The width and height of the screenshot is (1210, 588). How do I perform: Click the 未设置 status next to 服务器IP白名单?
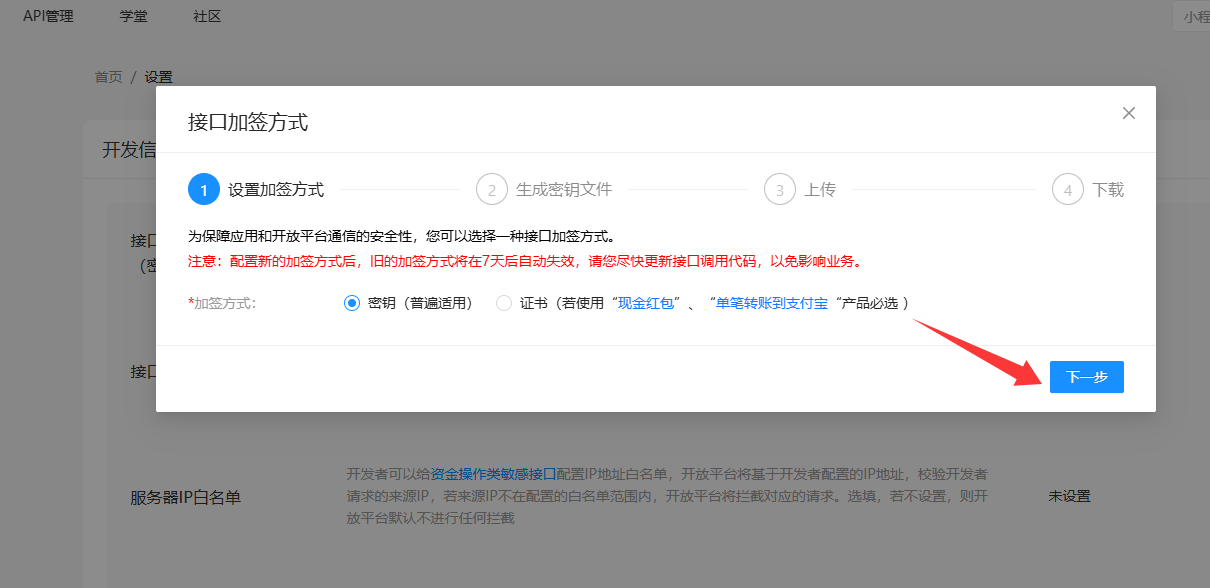(1069, 495)
